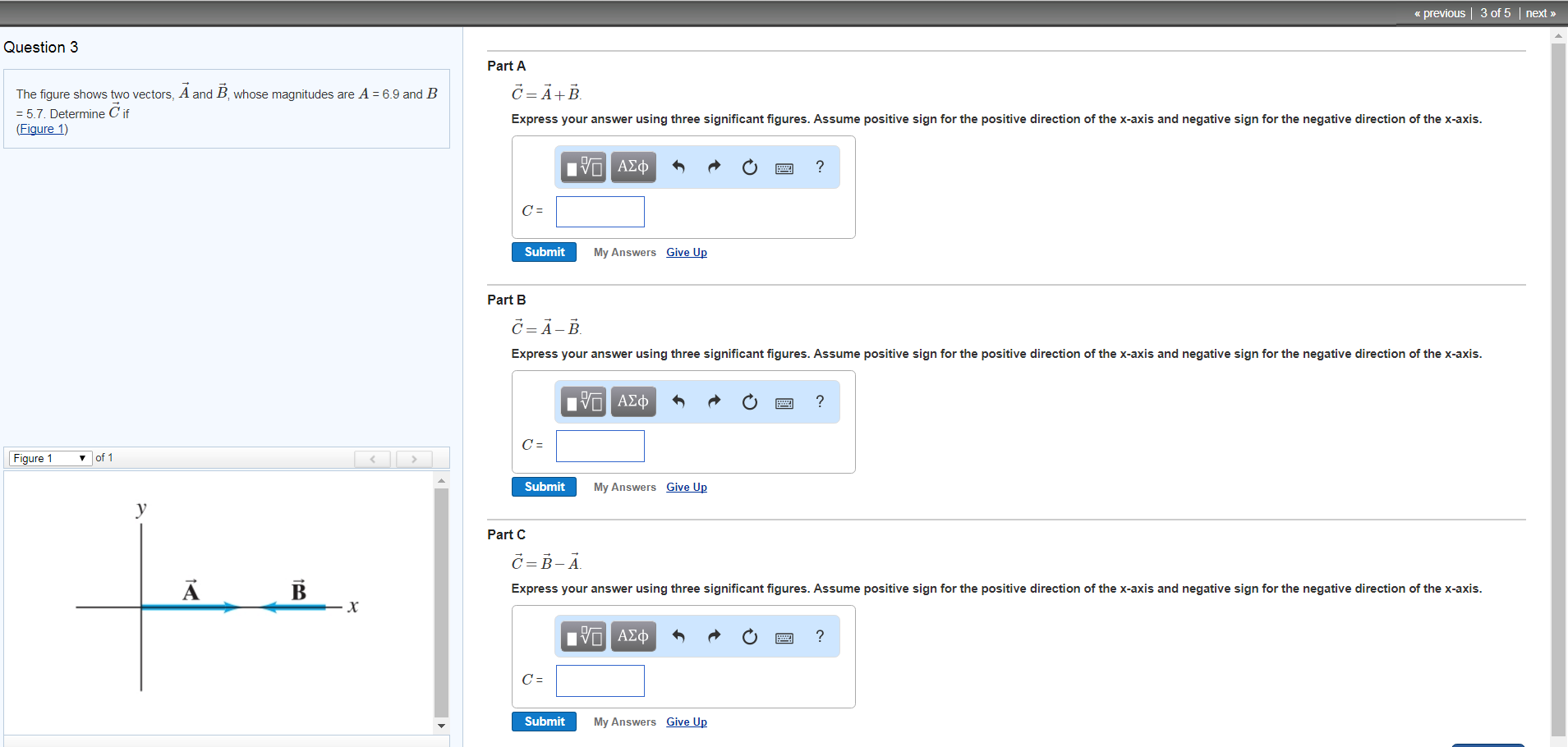Open the equation template icon in Part C
This screenshot has width=1568, height=747.
582,636
